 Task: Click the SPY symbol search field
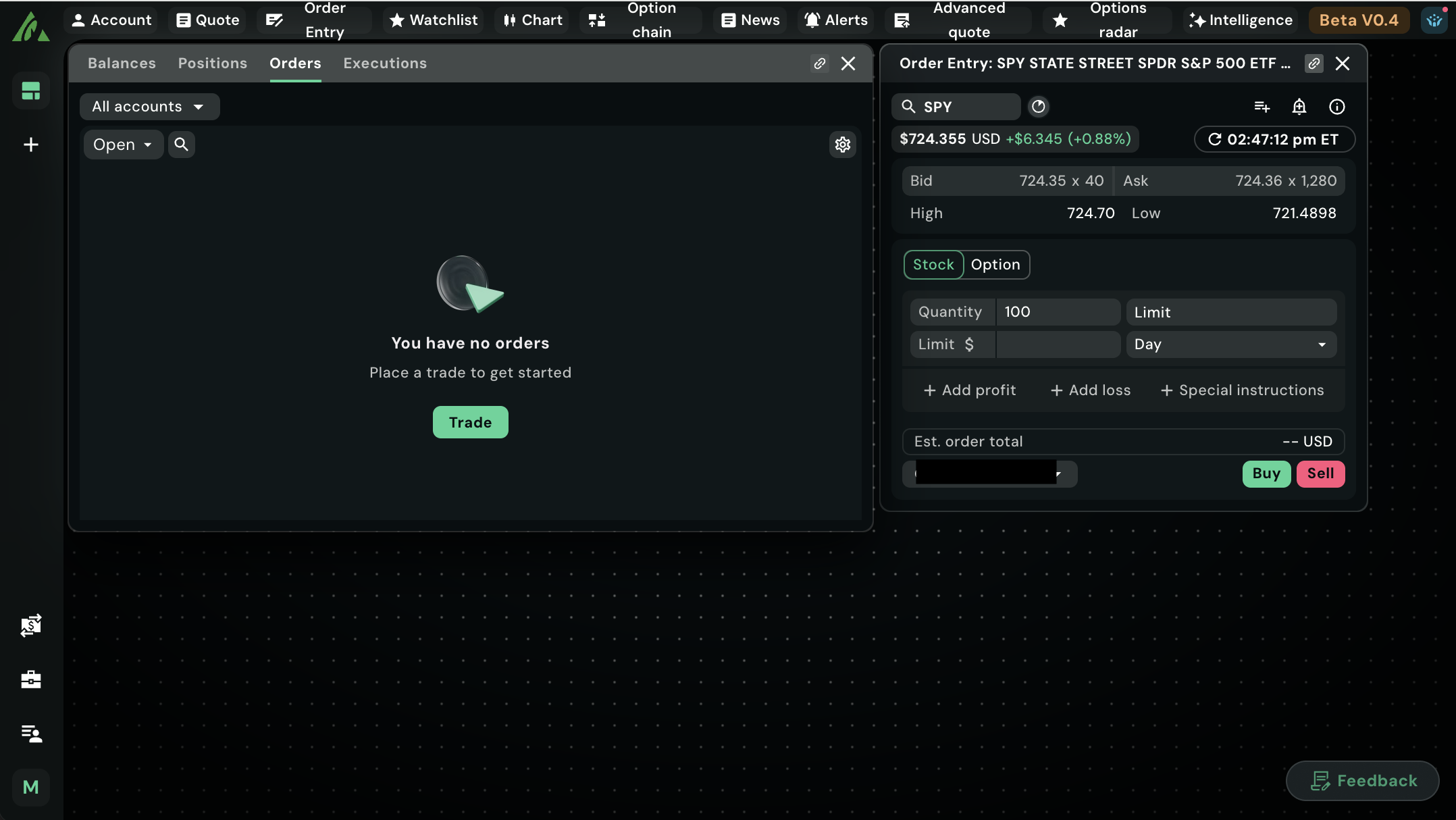[x=956, y=107]
